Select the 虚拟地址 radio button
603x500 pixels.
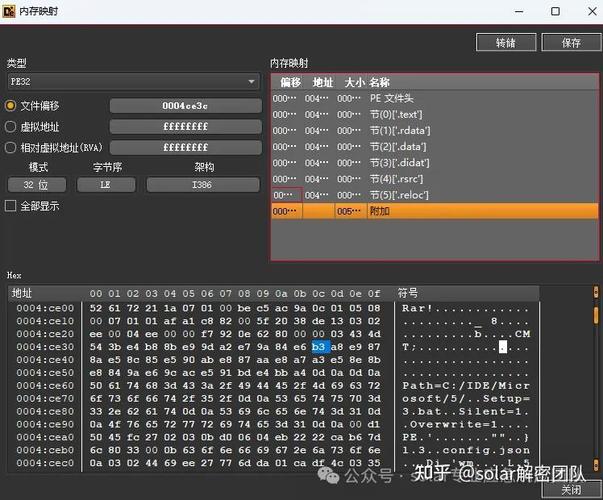coord(10,127)
